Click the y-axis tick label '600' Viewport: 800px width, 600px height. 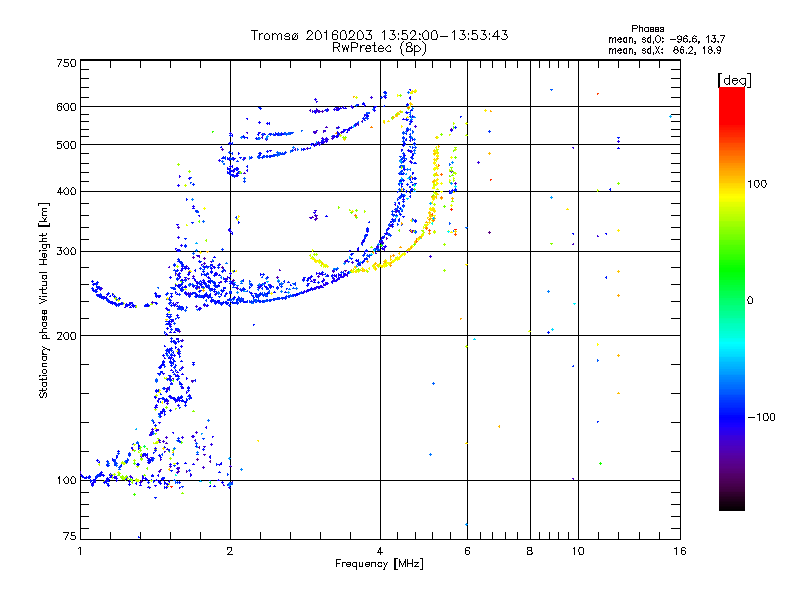[x=67, y=107]
